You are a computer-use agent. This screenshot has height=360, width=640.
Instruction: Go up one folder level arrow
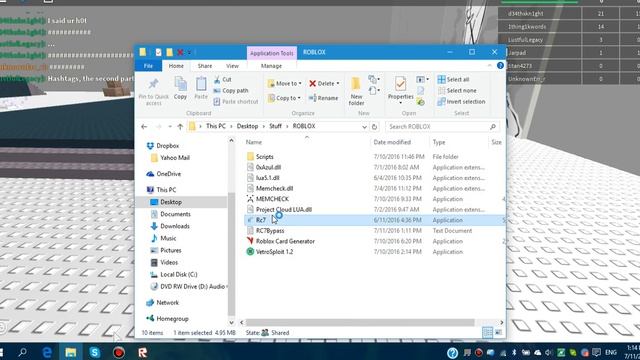(180, 127)
